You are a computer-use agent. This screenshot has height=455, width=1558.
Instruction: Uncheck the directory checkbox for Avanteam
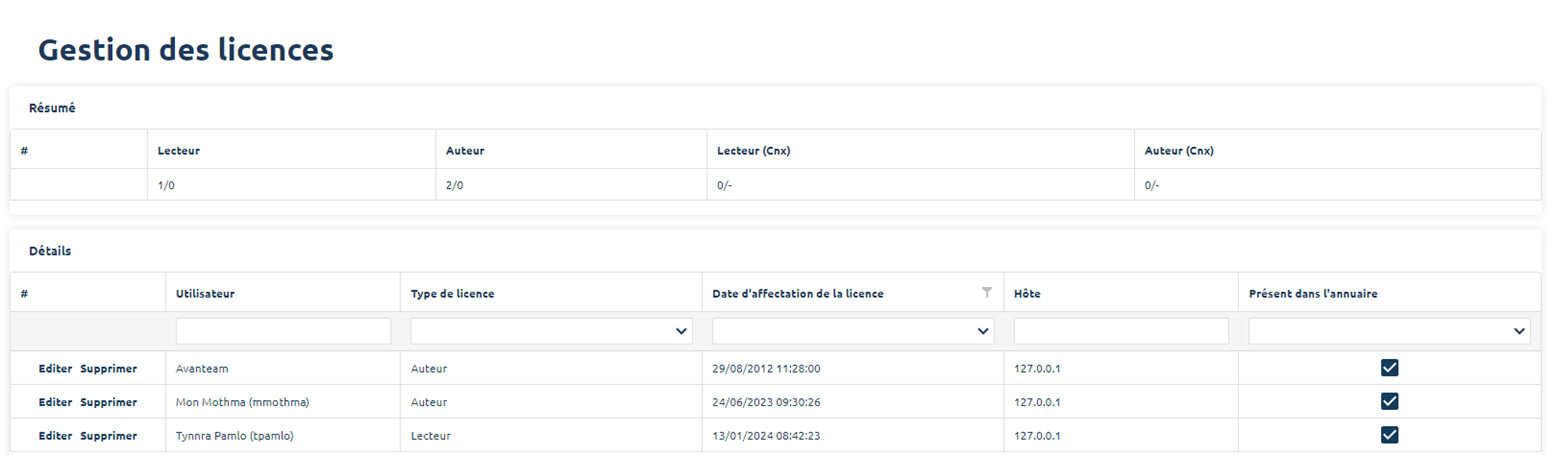pos(1388,368)
